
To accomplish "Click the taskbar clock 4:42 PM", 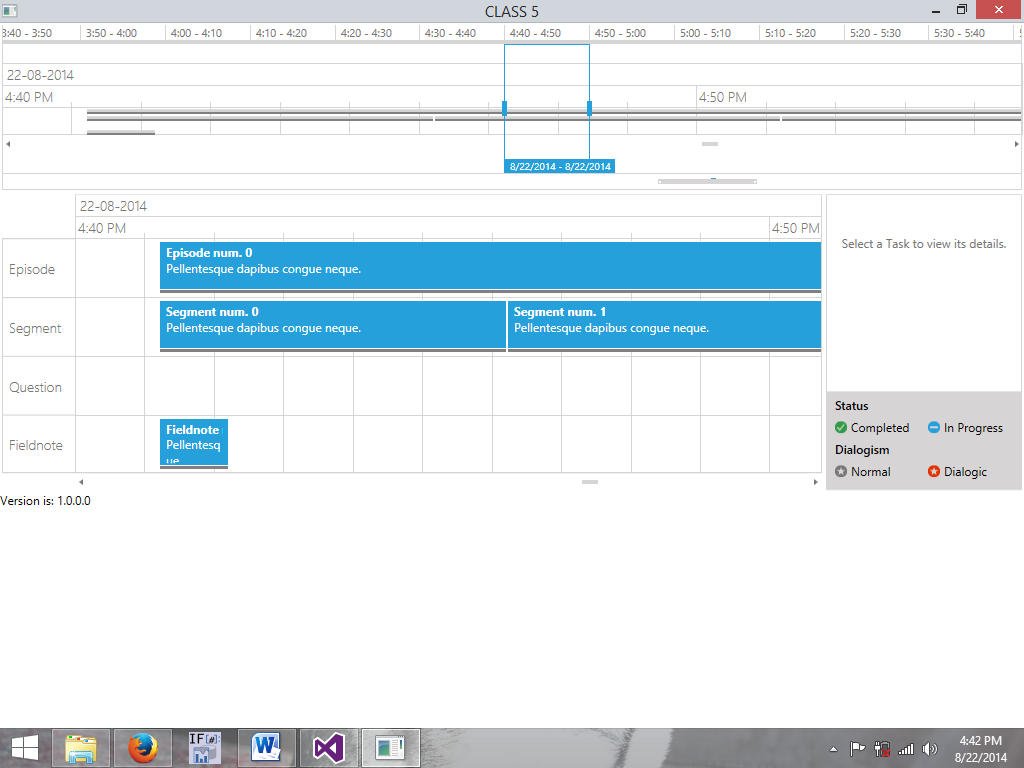I will (x=980, y=741).
